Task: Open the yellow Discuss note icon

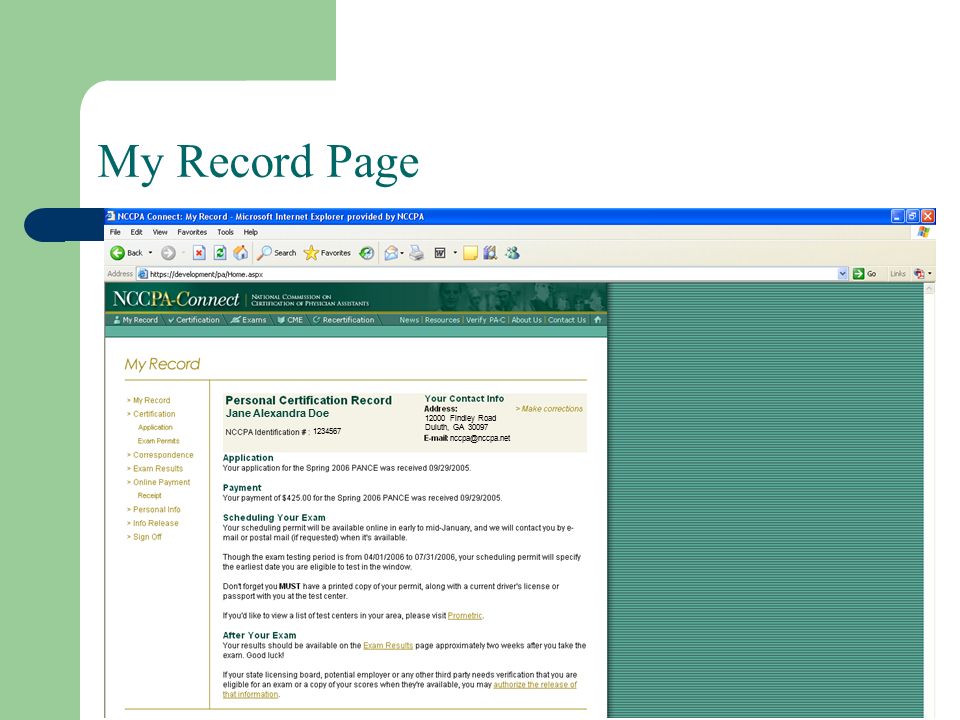Action: coord(470,253)
